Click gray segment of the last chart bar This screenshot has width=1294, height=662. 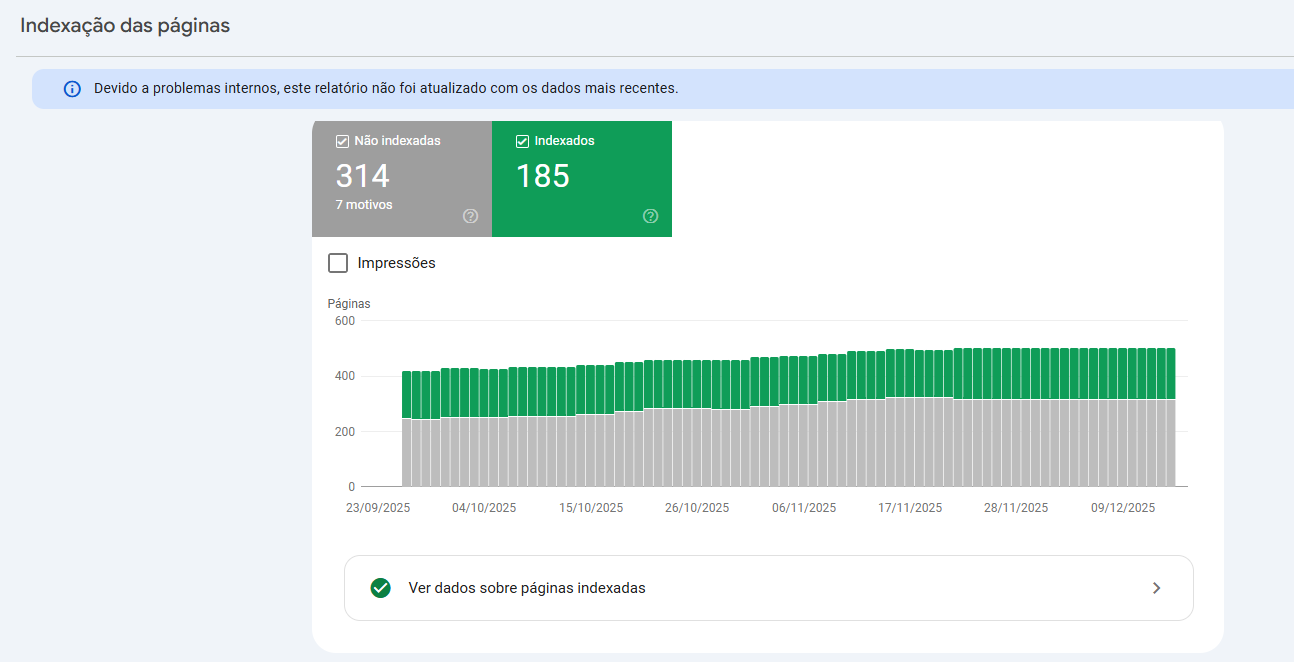click(x=1170, y=442)
